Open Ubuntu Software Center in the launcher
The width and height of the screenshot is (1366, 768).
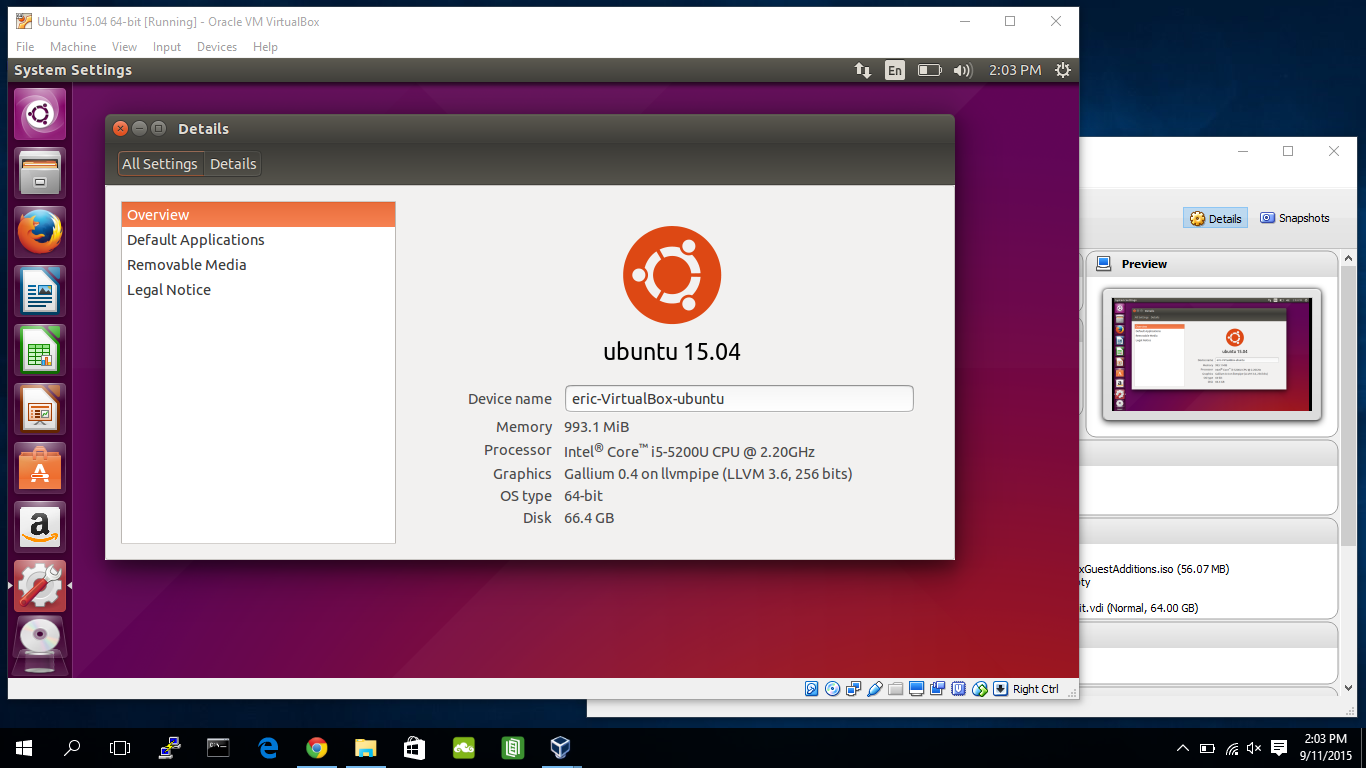pos(40,468)
